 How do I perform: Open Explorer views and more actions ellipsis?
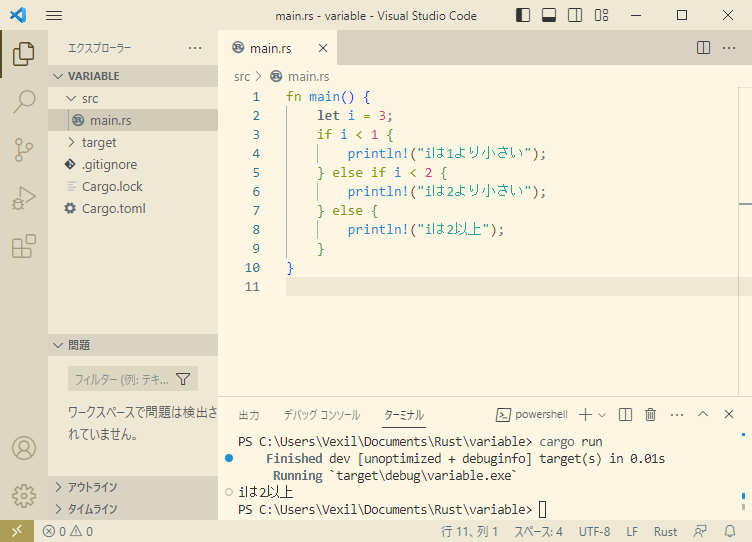click(195, 47)
